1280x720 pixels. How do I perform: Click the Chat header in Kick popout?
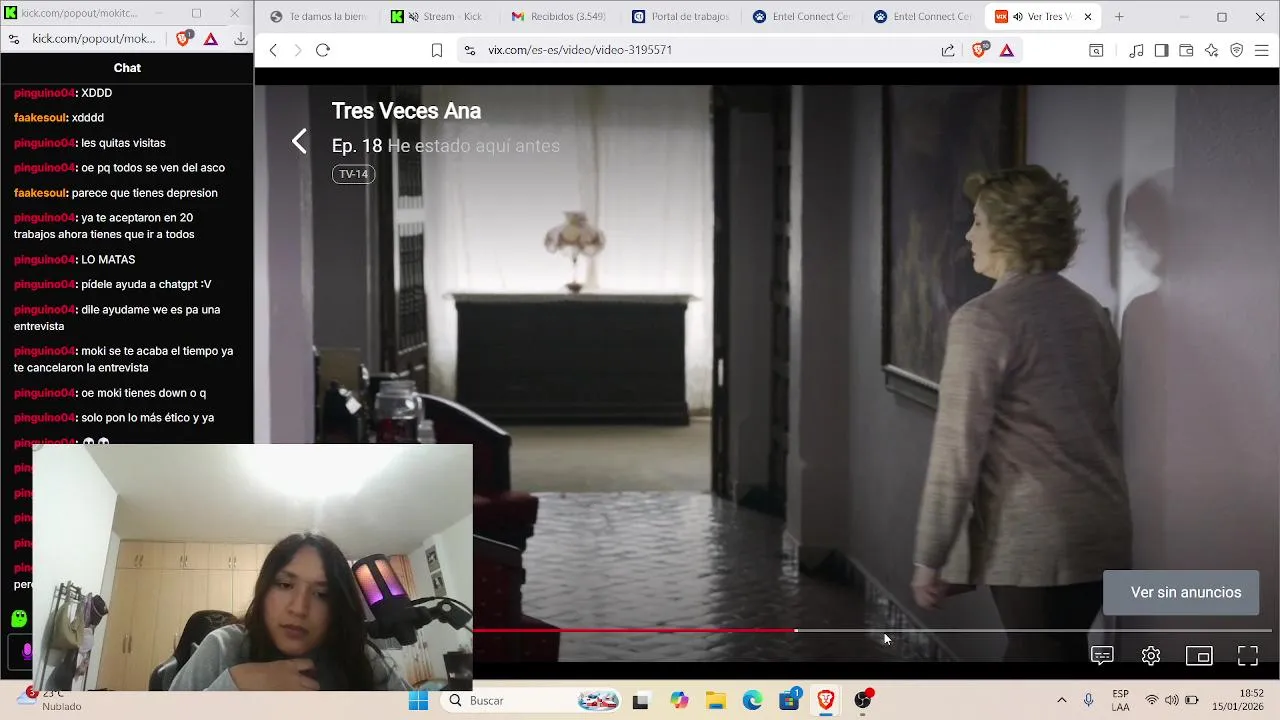(x=127, y=68)
